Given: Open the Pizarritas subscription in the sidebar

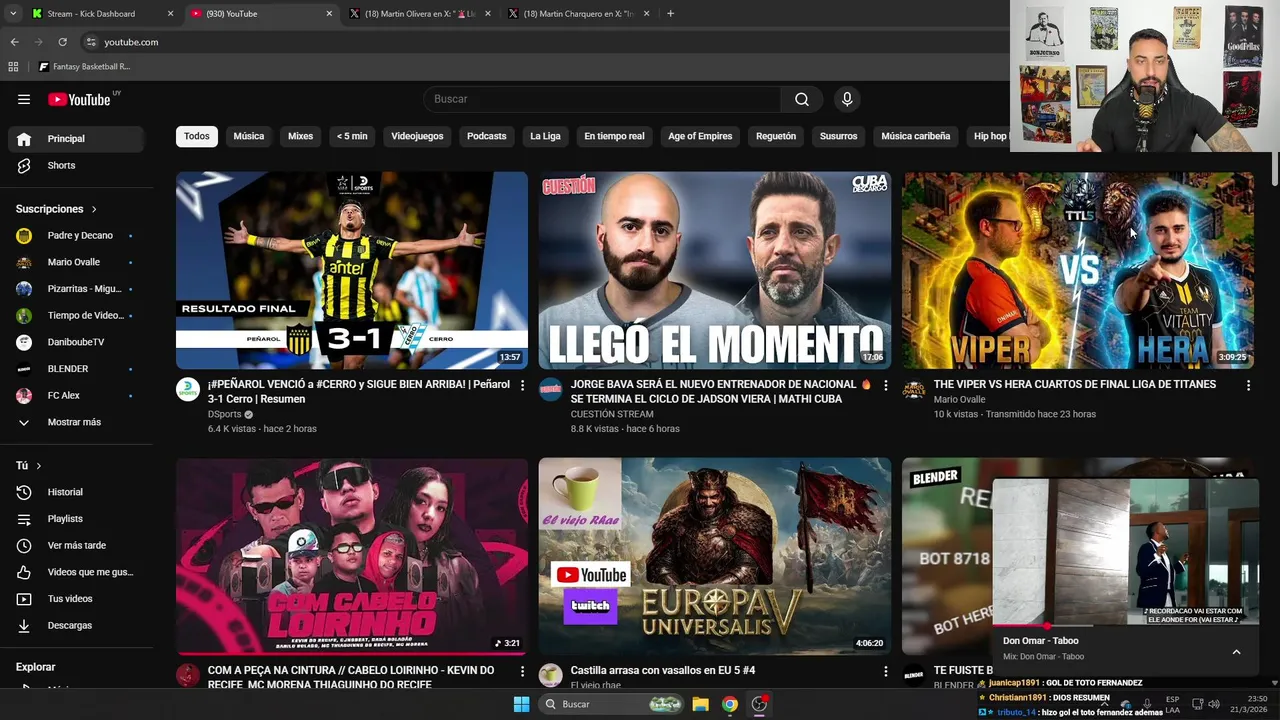Looking at the screenshot, I should pyautogui.click(x=76, y=289).
